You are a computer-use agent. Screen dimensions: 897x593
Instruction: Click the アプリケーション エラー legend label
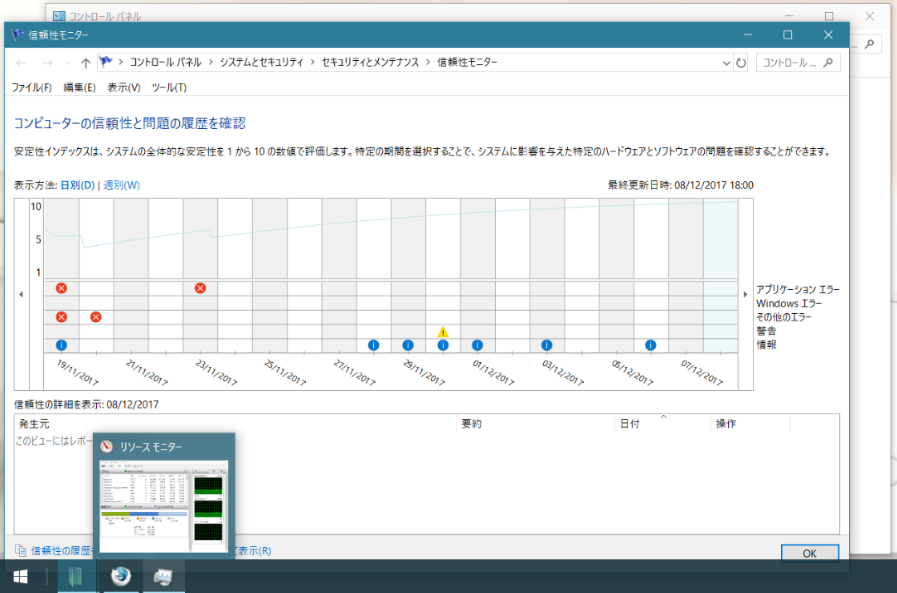(798, 289)
